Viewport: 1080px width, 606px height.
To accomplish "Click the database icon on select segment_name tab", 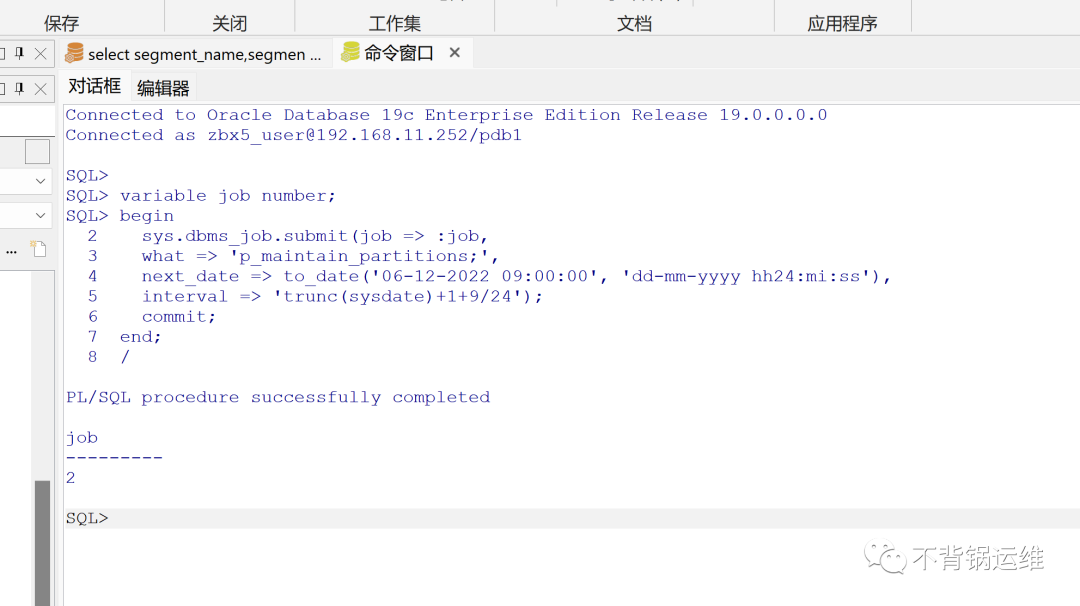I will (x=74, y=53).
